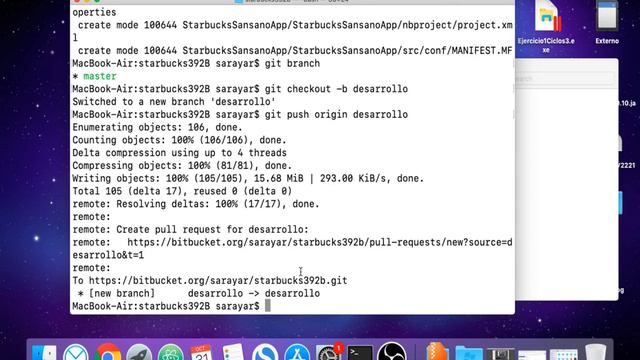The image size is (640, 360).
Task: Click the 'git push origin desarrollo' command
Action: 336,114
